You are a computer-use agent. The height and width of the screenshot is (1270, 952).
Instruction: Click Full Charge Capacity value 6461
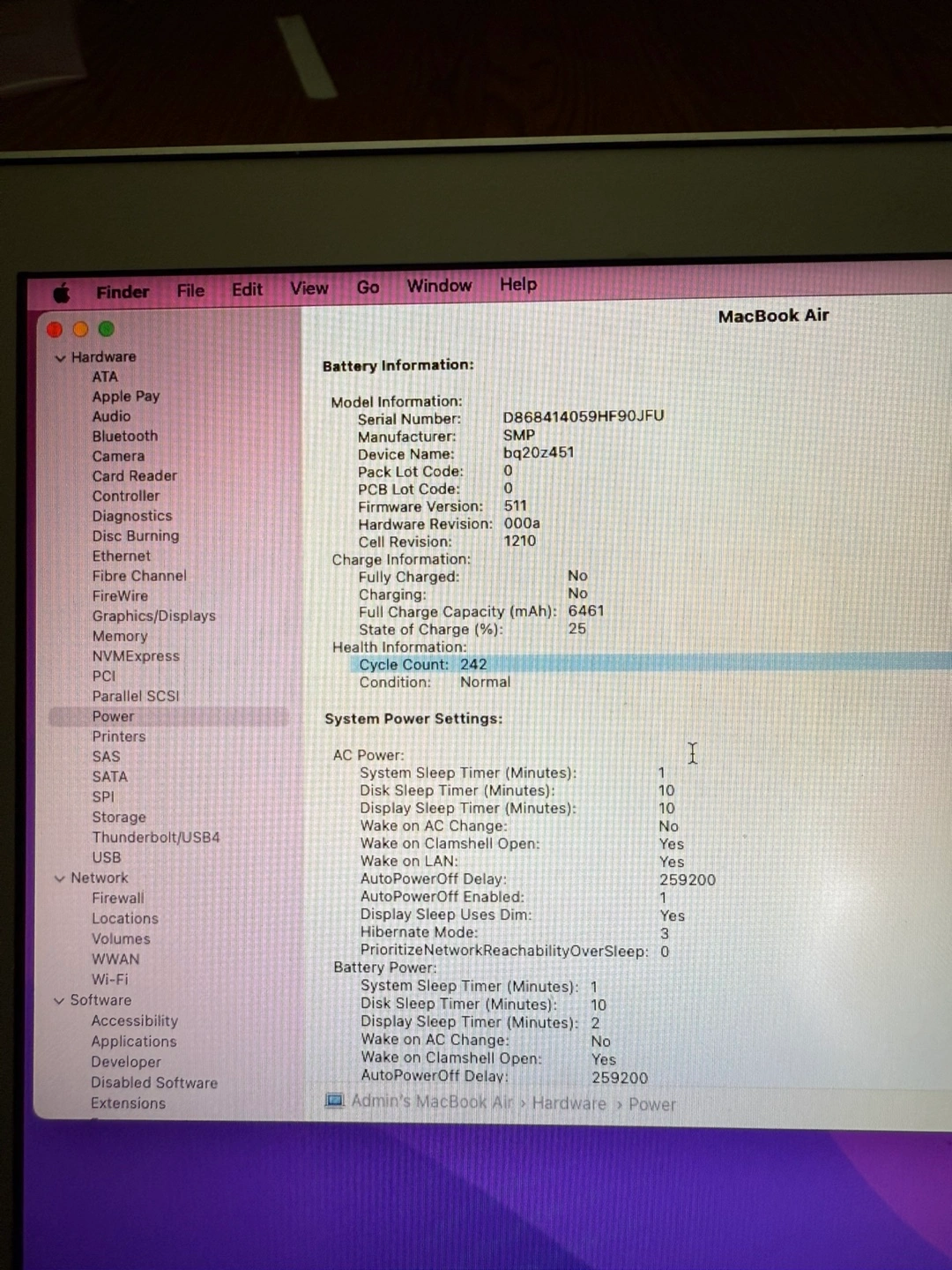[586, 611]
